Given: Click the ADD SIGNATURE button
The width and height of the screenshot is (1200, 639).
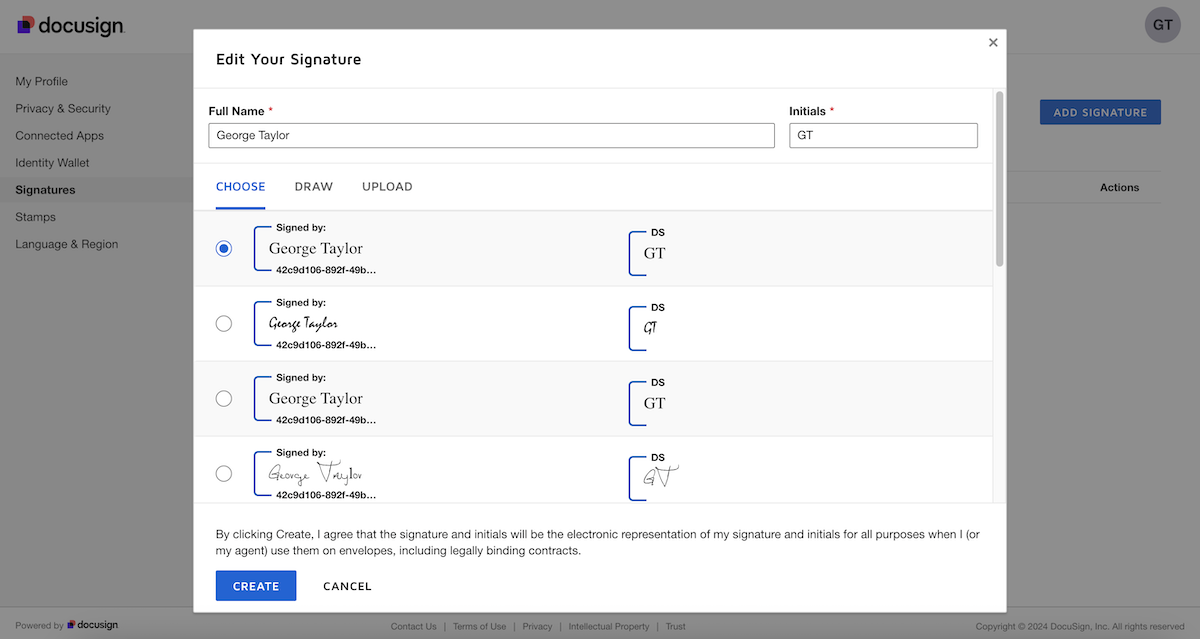Looking at the screenshot, I should 1100,112.
